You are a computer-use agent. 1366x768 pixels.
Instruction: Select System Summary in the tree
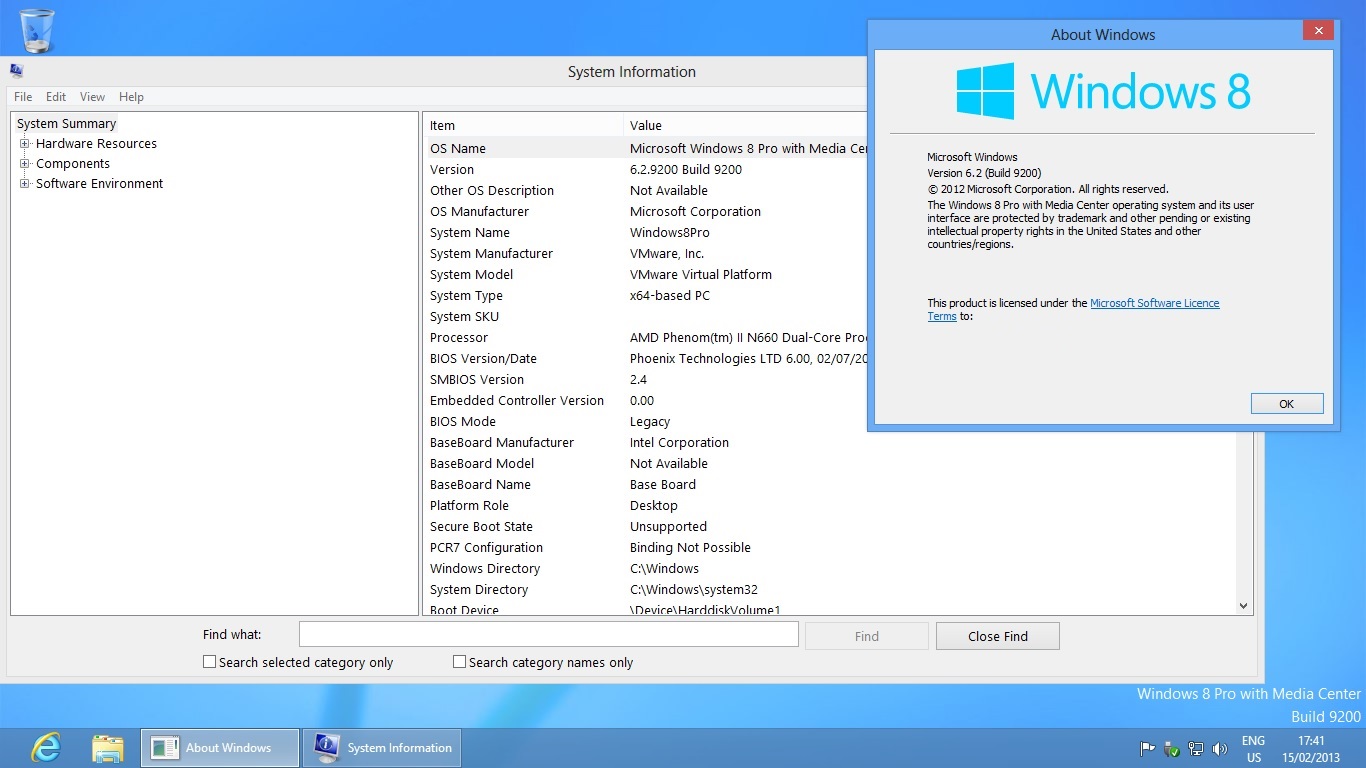tap(67, 123)
